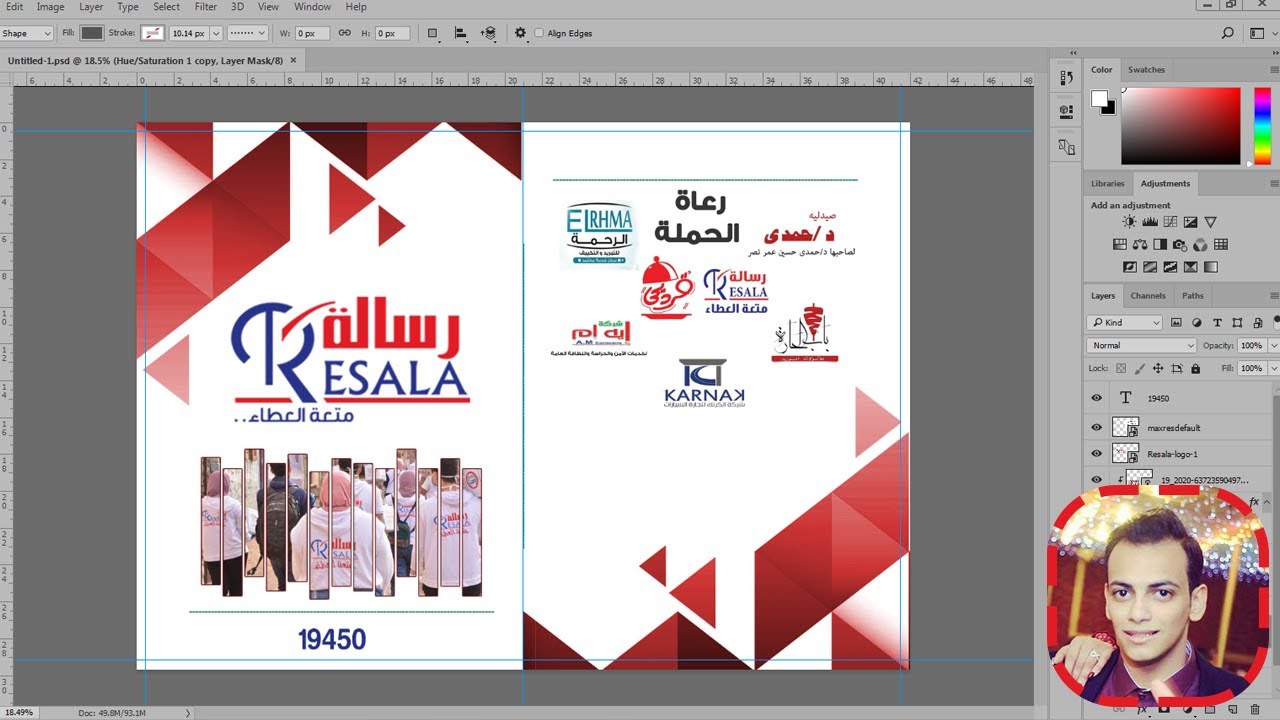Add an Exposure adjustment
Screen dimensions: 1280x720
(1190, 222)
